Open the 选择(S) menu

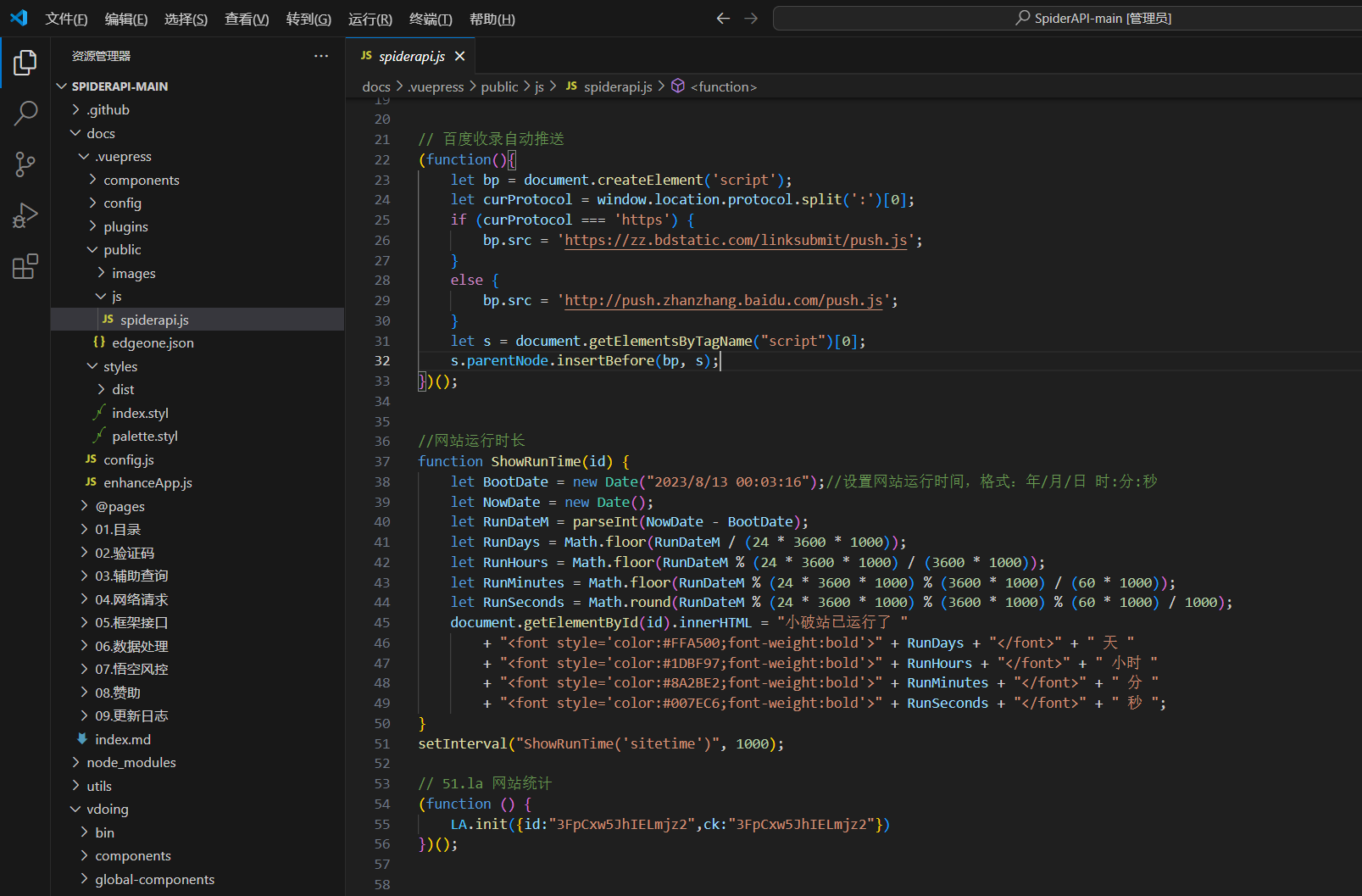186,19
